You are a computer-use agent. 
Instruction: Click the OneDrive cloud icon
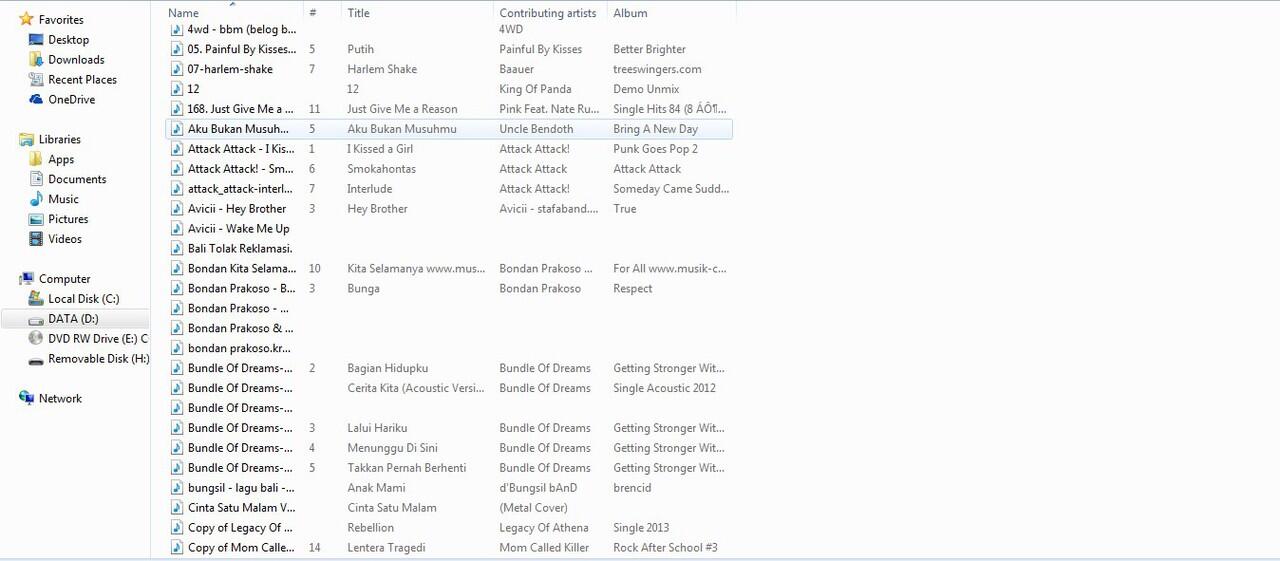click(36, 99)
